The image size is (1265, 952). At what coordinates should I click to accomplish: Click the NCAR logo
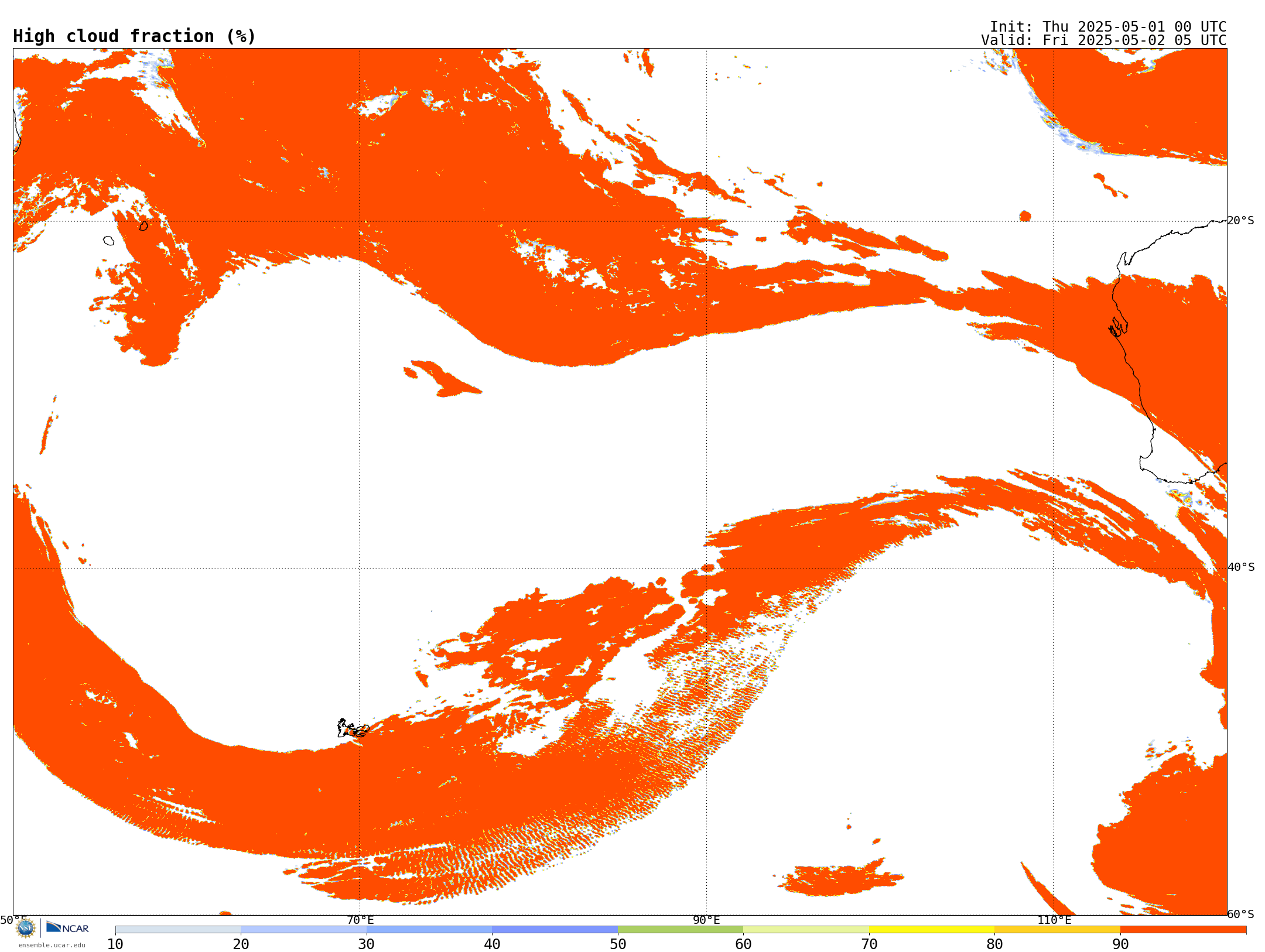(x=67, y=927)
